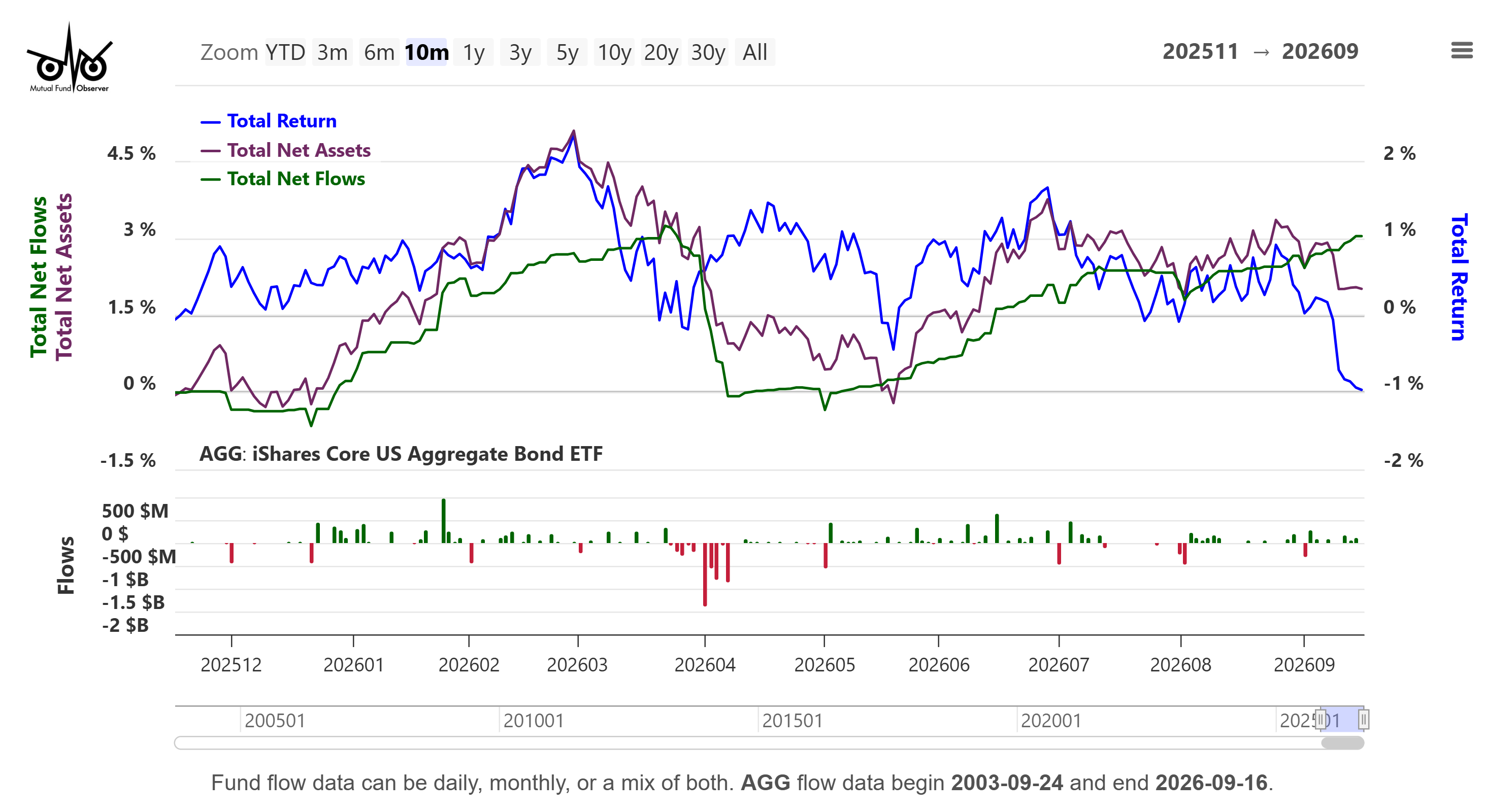Click the navigator scrollbar thumb
This screenshot has width=1485, height=812.
tap(1343, 743)
